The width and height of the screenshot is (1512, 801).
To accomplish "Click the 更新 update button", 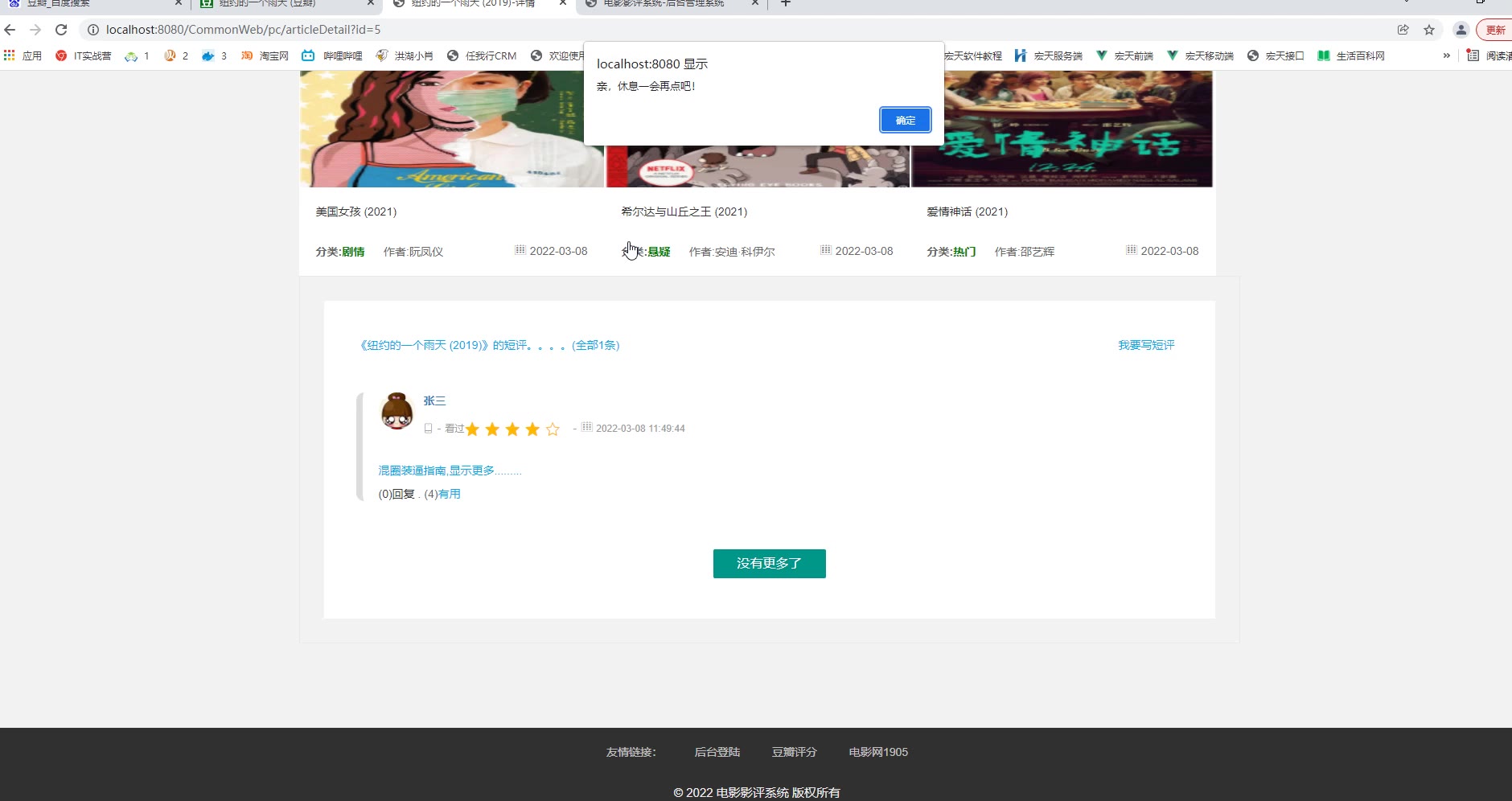I will tap(1496, 30).
